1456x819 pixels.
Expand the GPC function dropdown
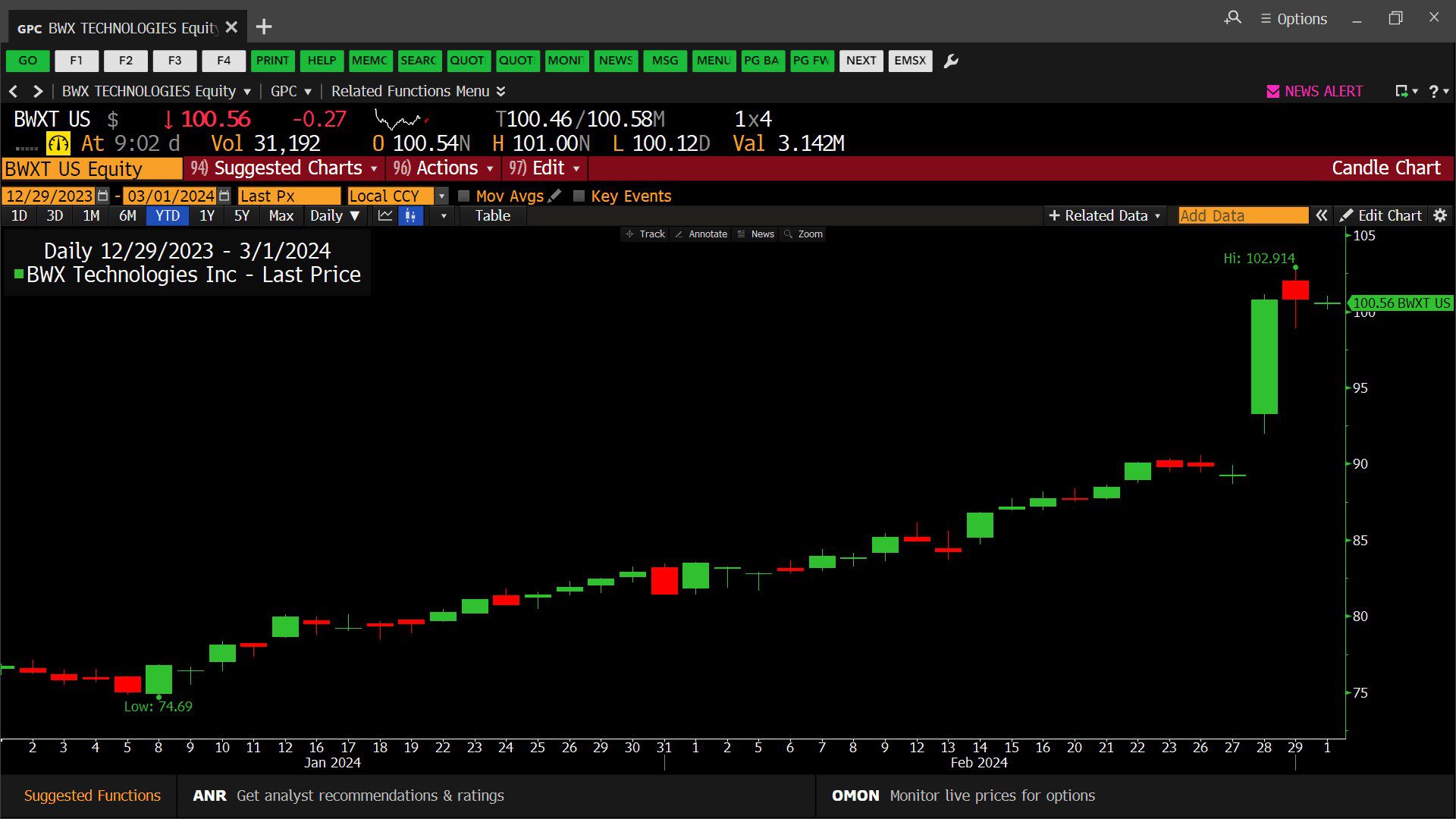(308, 92)
